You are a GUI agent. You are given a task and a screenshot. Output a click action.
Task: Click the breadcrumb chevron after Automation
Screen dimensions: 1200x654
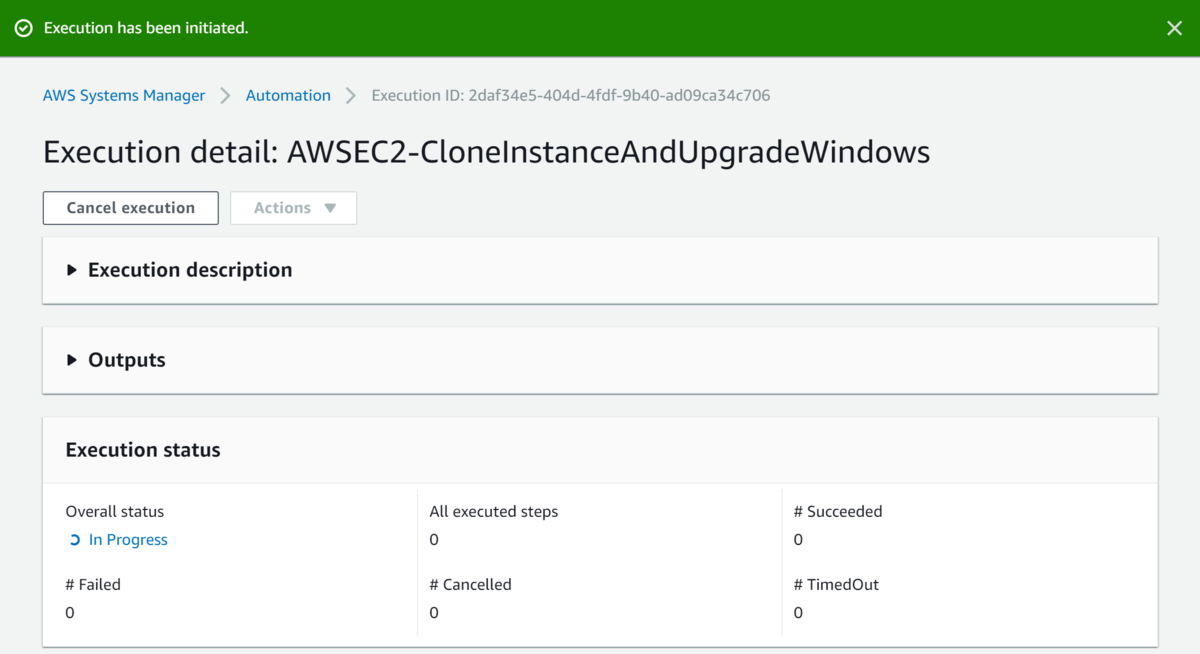point(351,95)
